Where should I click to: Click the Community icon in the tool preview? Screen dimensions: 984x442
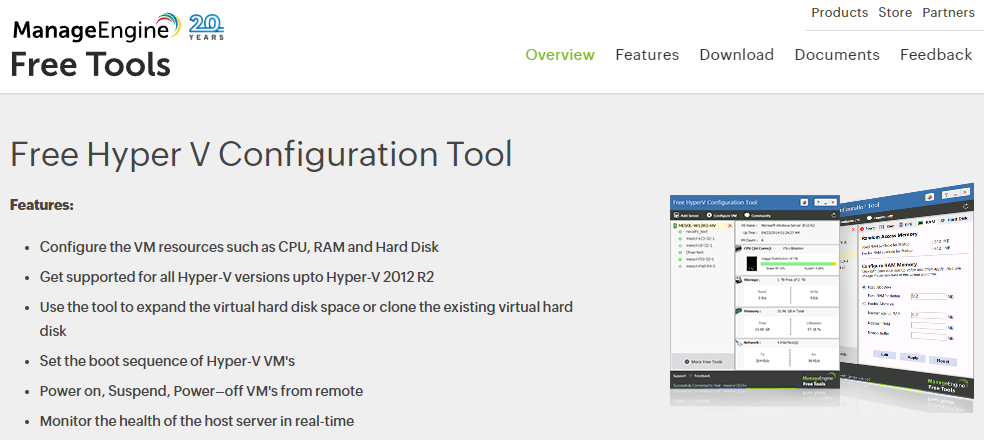click(x=749, y=215)
